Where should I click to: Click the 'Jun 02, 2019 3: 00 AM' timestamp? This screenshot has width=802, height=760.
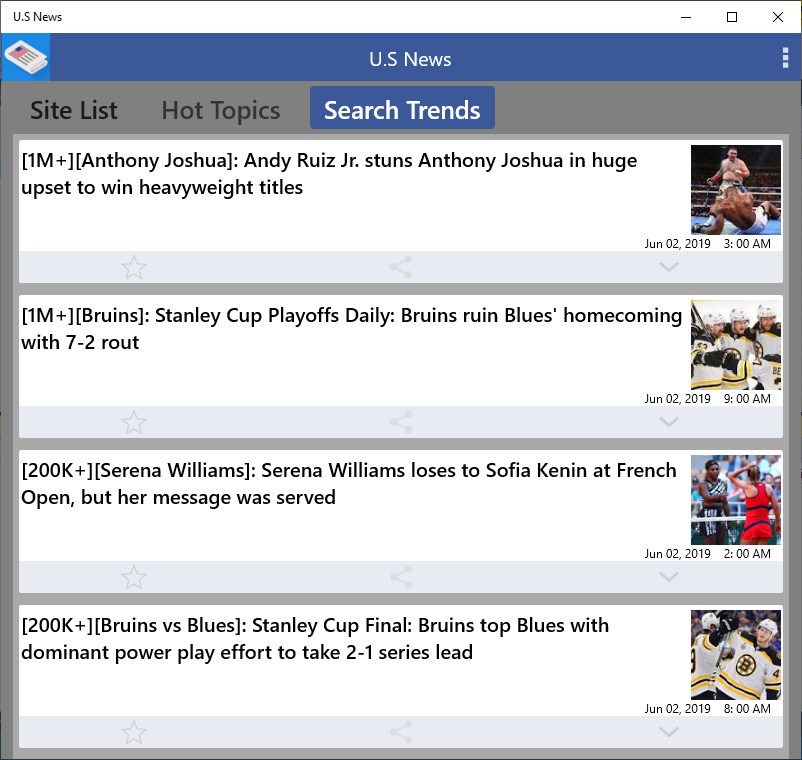[x=707, y=244]
